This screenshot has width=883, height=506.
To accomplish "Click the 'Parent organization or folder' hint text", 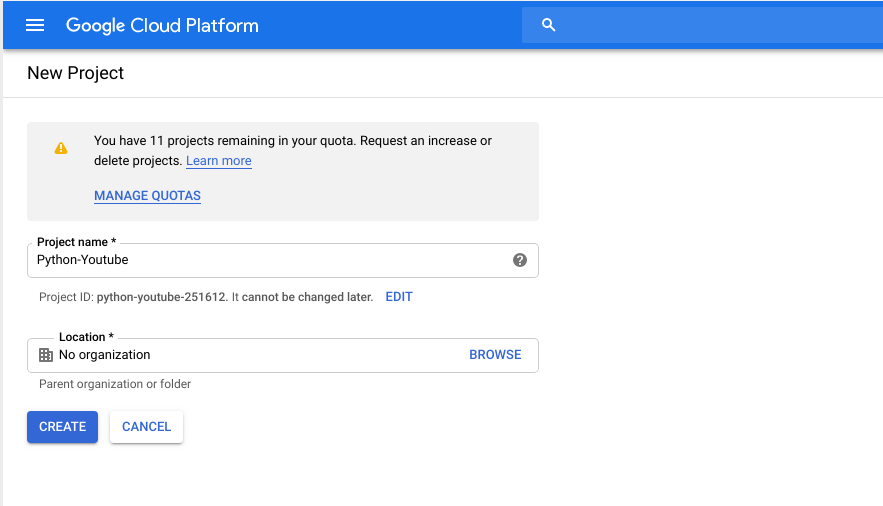I will [115, 384].
